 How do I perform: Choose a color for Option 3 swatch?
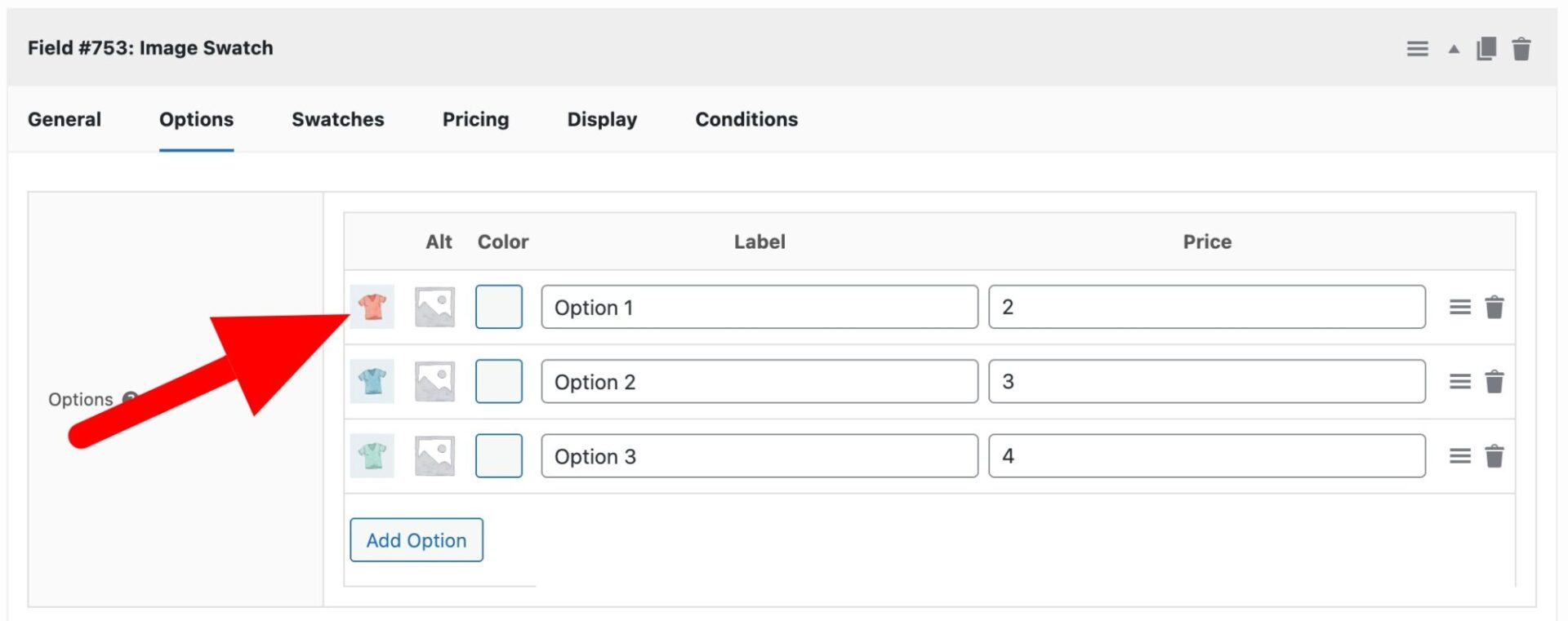click(x=499, y=455)
